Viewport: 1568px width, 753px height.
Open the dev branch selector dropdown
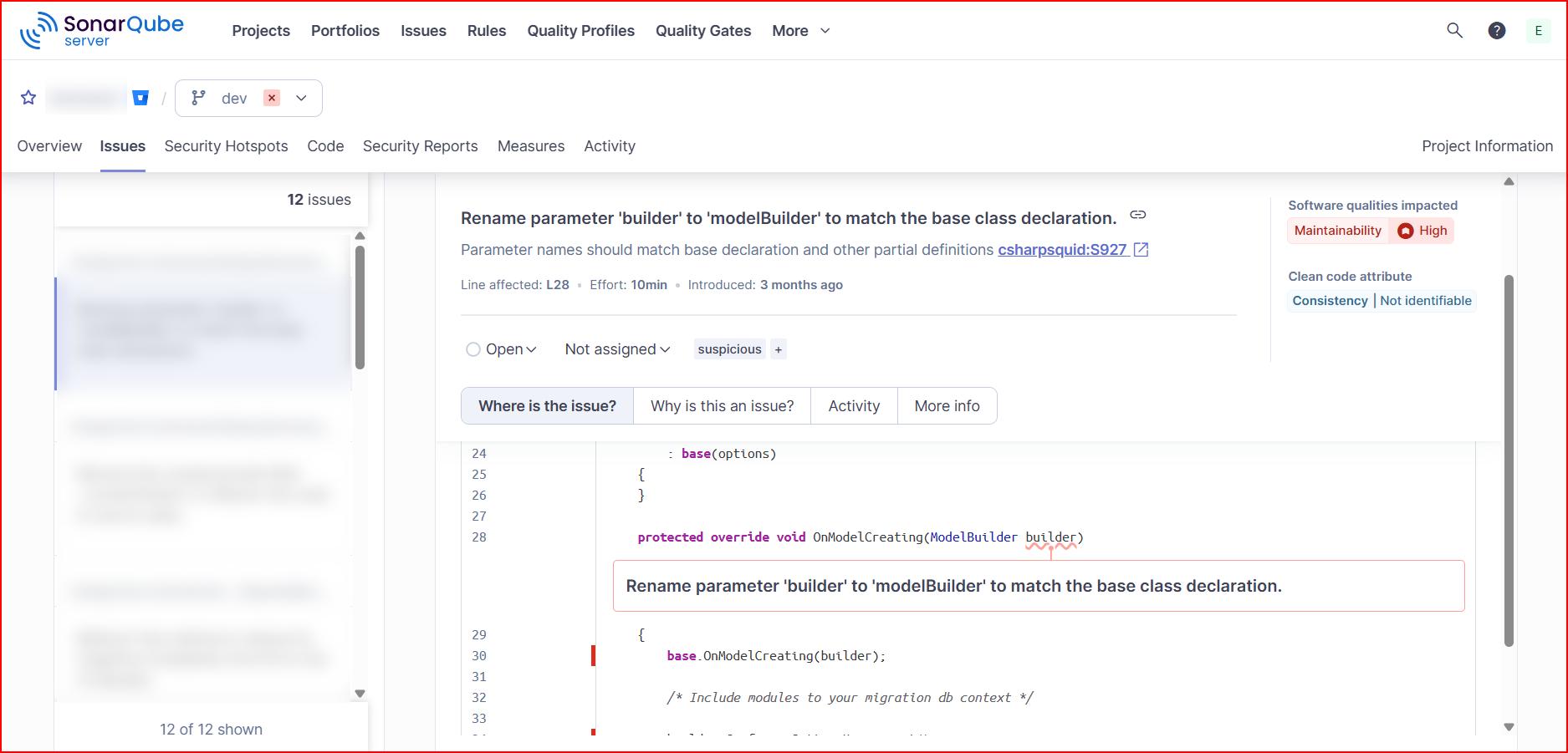pyautogui.click(x=301, y=98)
